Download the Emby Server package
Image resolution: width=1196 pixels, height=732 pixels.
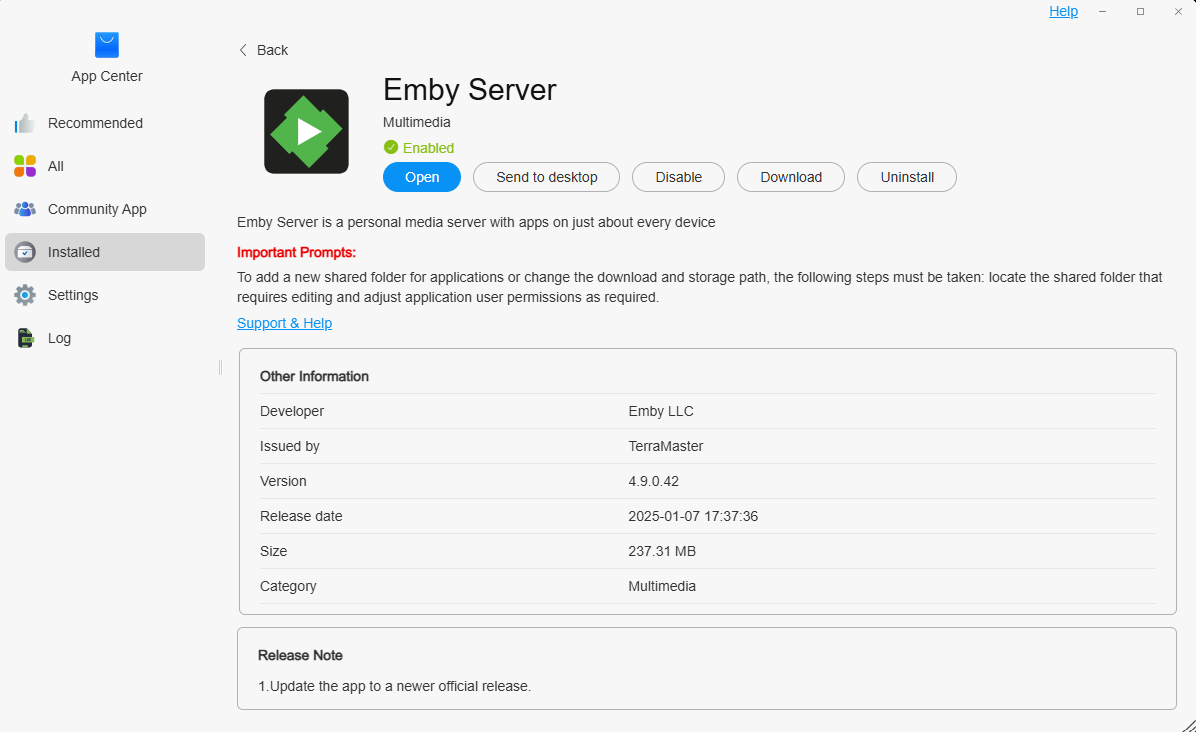coord(790,177)
